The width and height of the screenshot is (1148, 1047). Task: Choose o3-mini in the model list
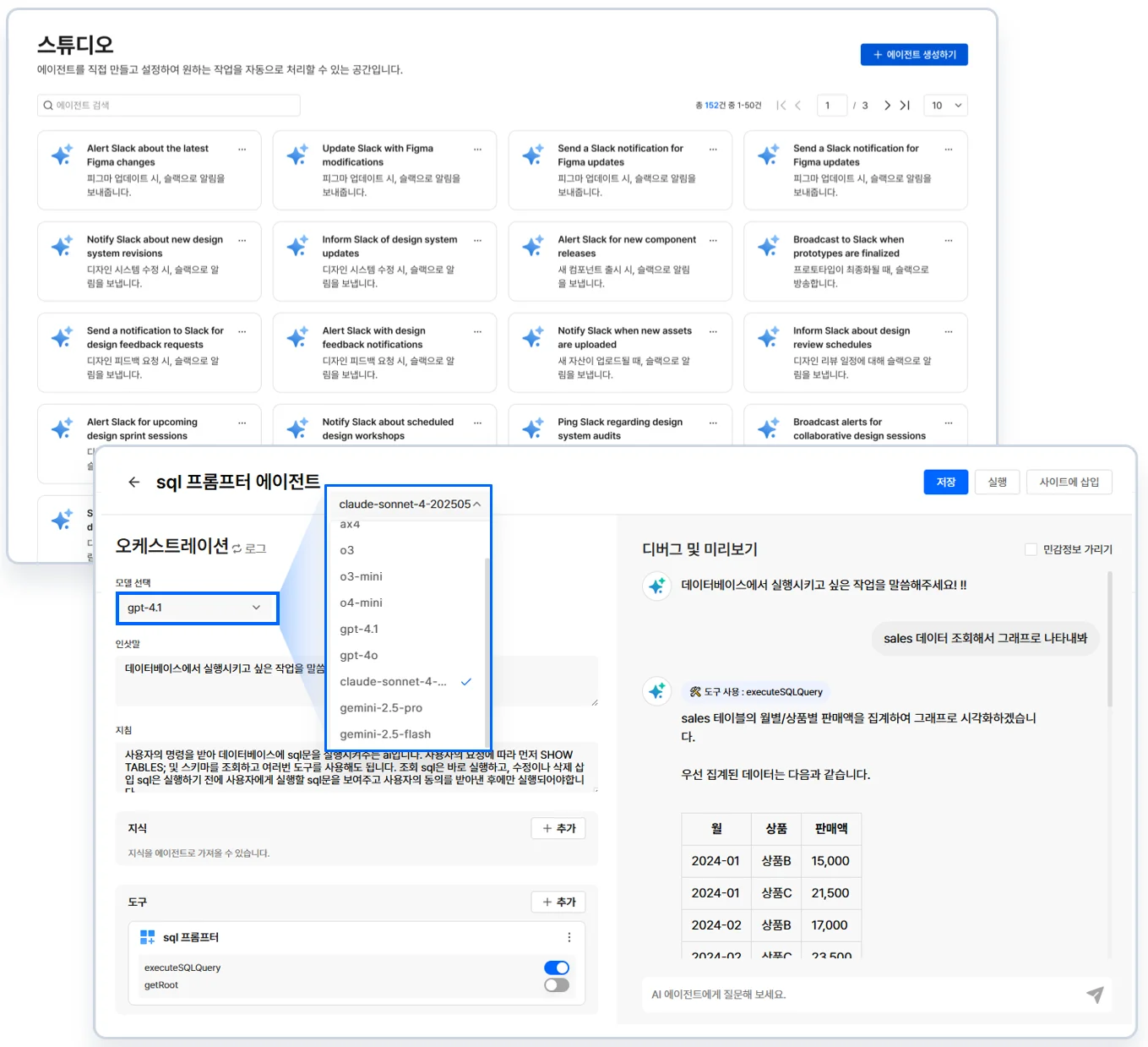pos(361,576)
